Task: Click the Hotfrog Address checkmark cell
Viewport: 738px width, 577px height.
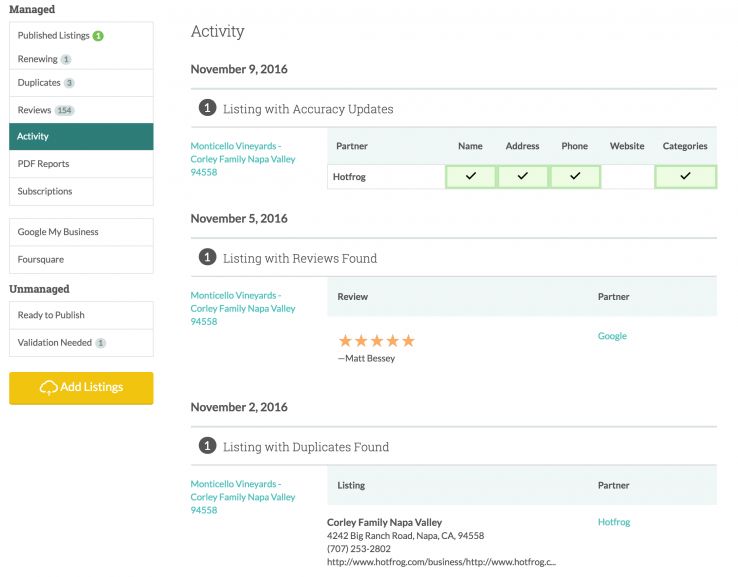Action: [522, 176]
